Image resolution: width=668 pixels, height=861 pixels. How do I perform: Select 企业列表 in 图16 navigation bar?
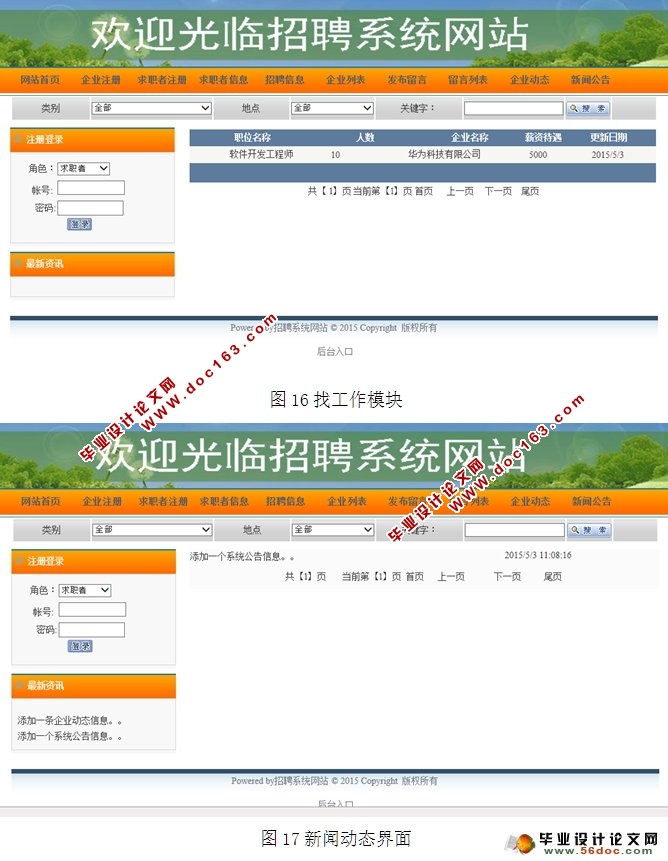(x=345, y=80)
